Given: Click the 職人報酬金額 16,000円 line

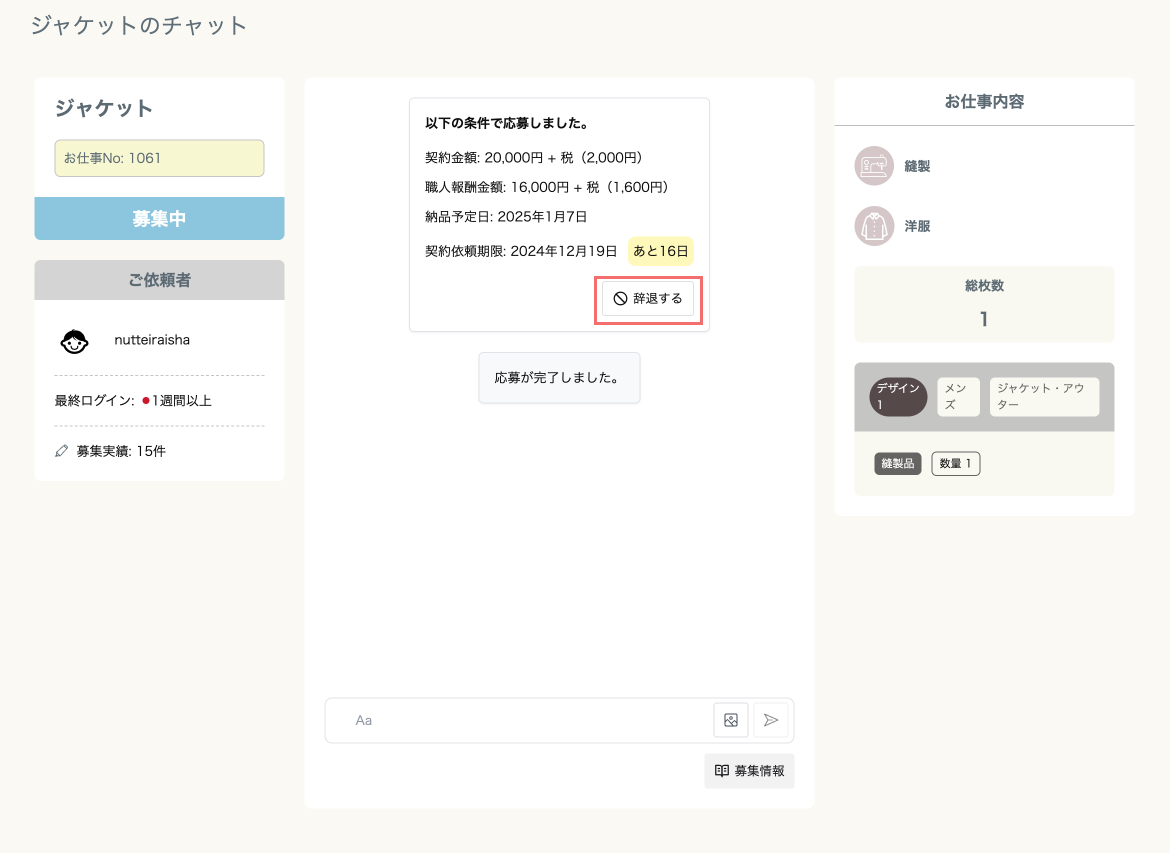Looking at the screenshot, I should point(546,187).
